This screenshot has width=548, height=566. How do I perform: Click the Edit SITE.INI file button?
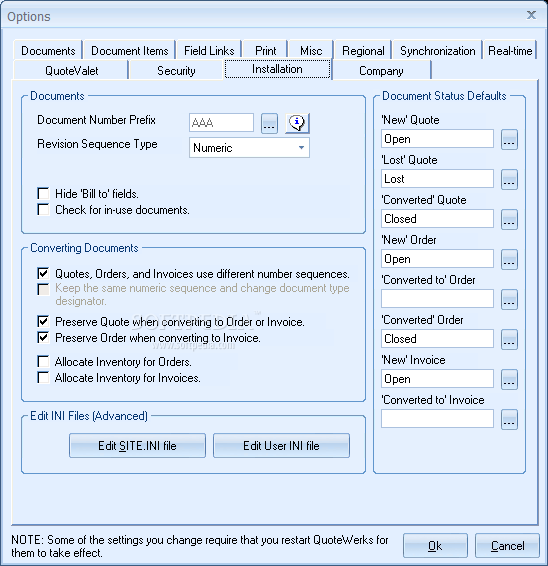(x=138, y=446)
